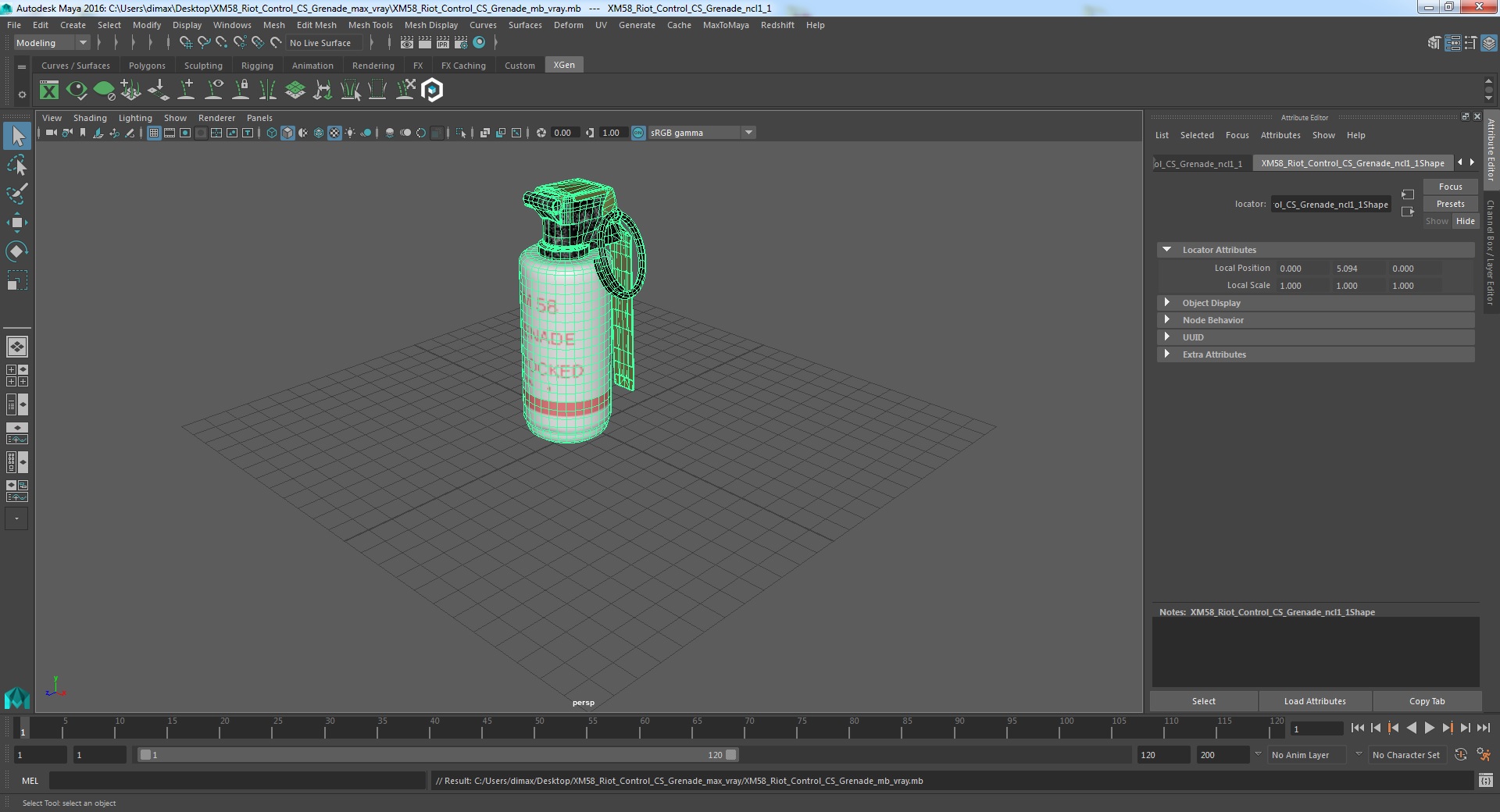Click the hexagon cube shelf icon

(432, 91)
